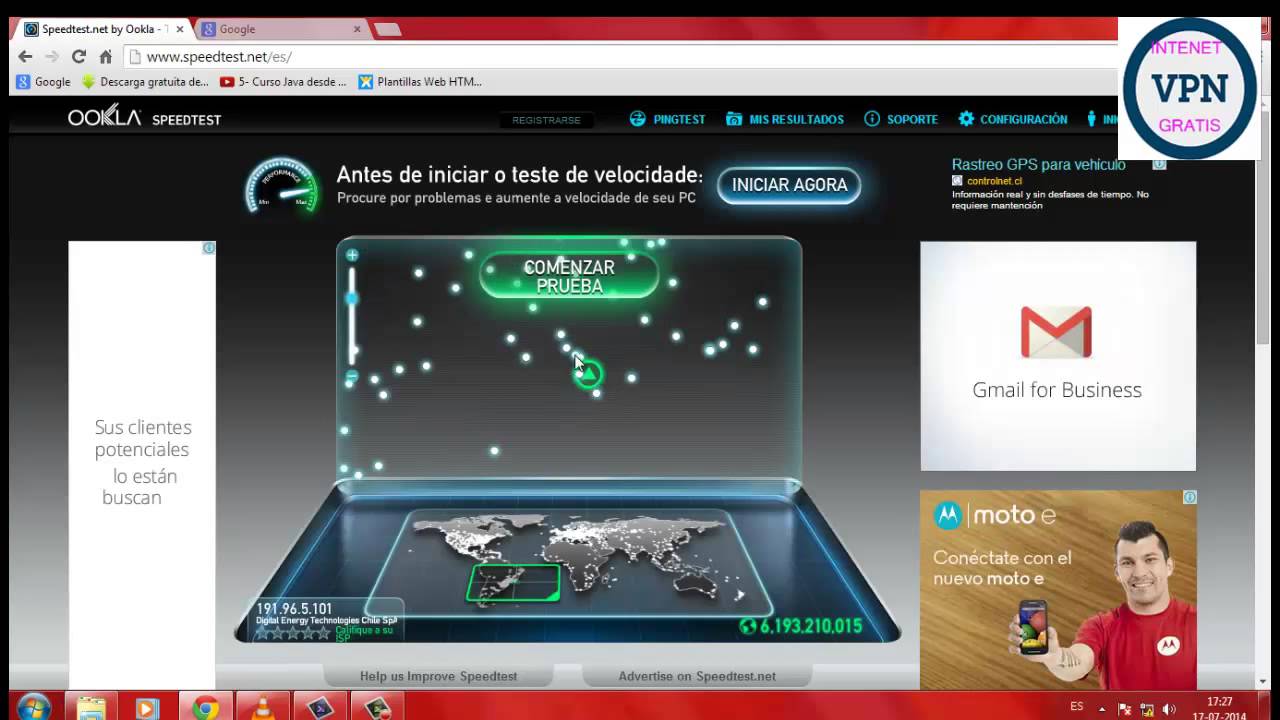Show hidden tray icons arrow
The height and width of the screenshot is (720, 1280).
coord(1102,709)
